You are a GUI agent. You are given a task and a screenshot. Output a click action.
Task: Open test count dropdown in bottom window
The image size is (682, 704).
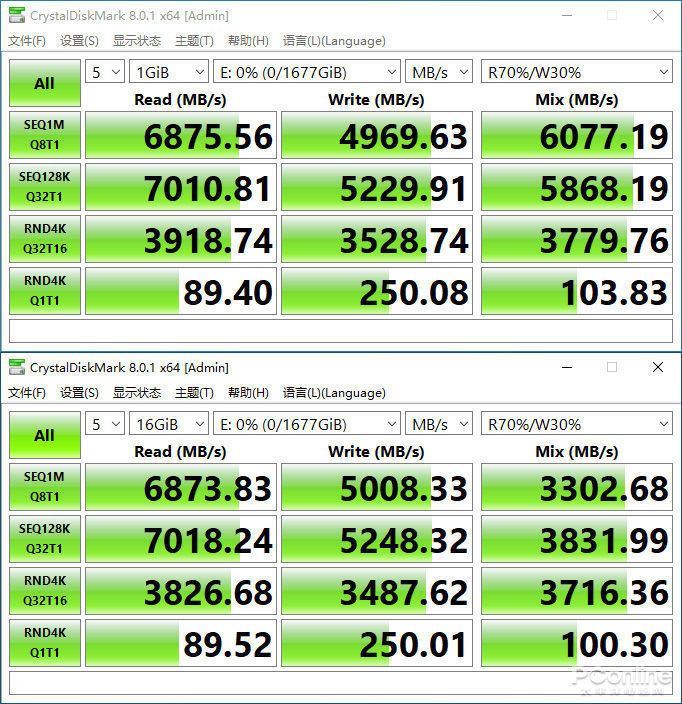pyautogui.click(x=105, y=424)
